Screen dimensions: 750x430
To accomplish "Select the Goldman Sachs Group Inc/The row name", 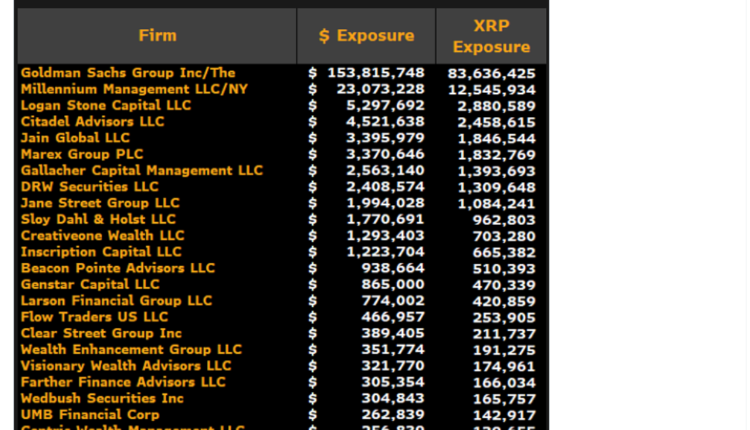I will coord(128,73).
